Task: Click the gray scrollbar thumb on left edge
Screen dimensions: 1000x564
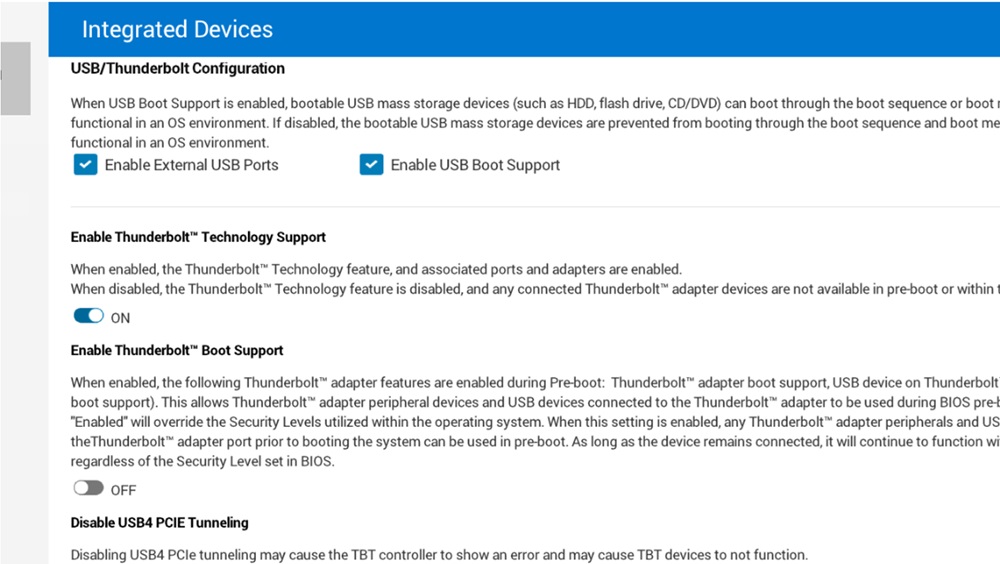Action: pos(15,78)
